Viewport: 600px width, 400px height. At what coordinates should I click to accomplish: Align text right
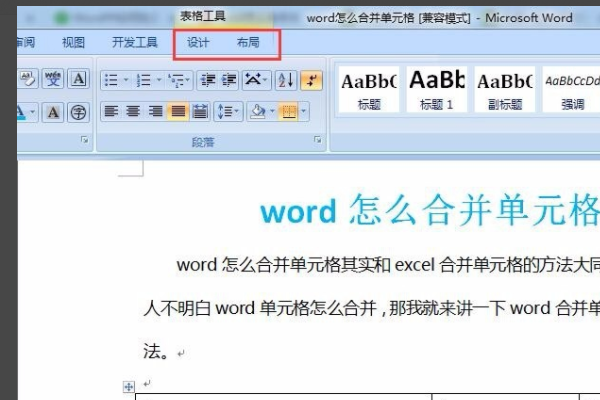[155, 112]
